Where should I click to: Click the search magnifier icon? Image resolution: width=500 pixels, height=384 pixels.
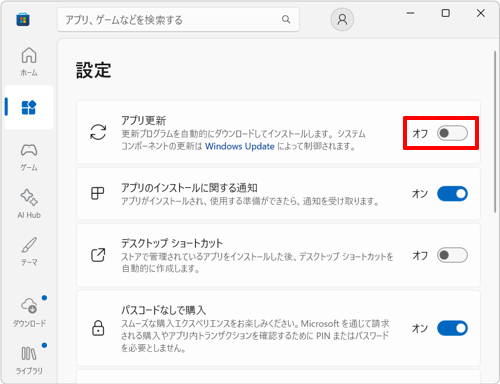pyautogui.click(x=286, y=19)
